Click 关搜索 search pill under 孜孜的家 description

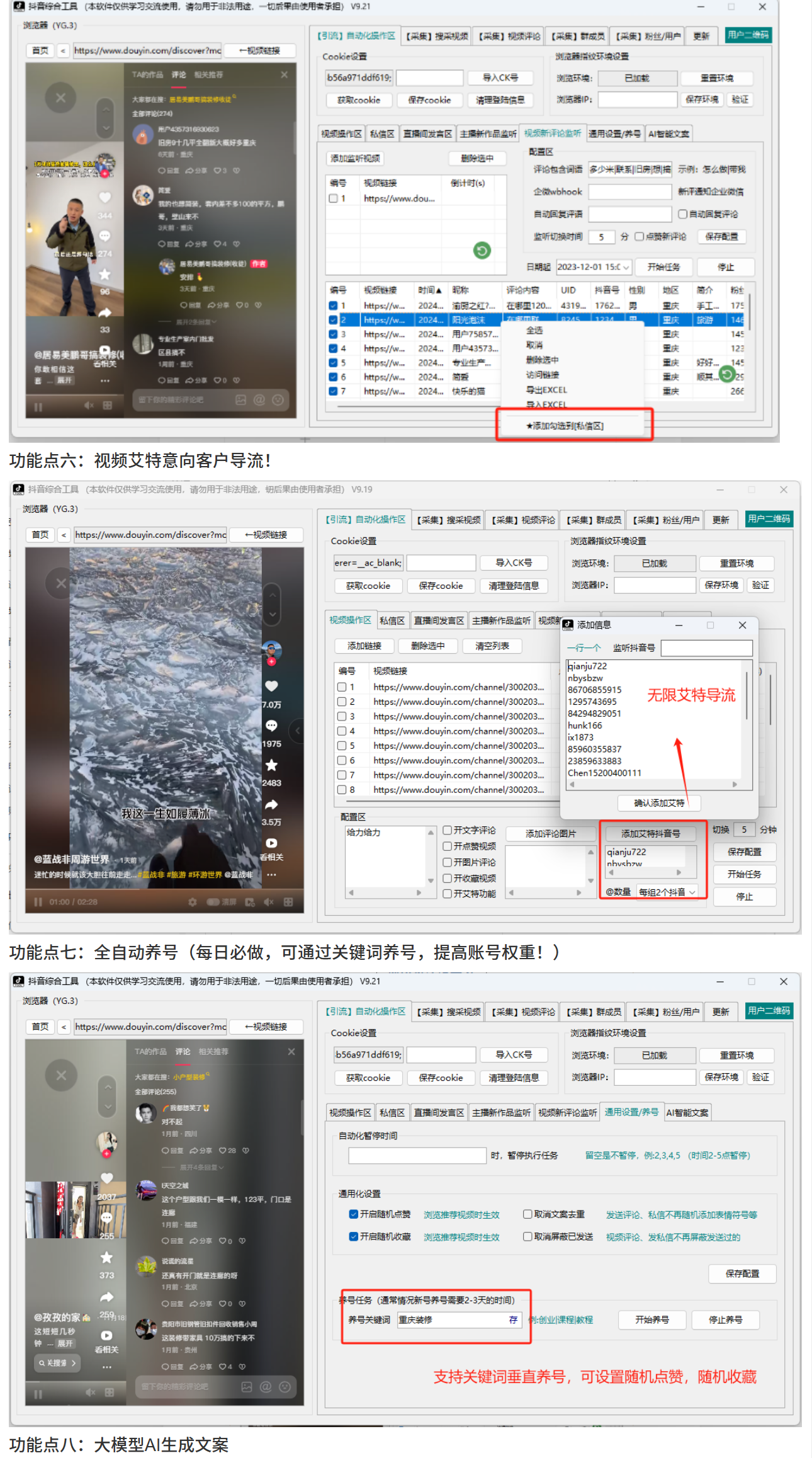[x=57, y=1362]
